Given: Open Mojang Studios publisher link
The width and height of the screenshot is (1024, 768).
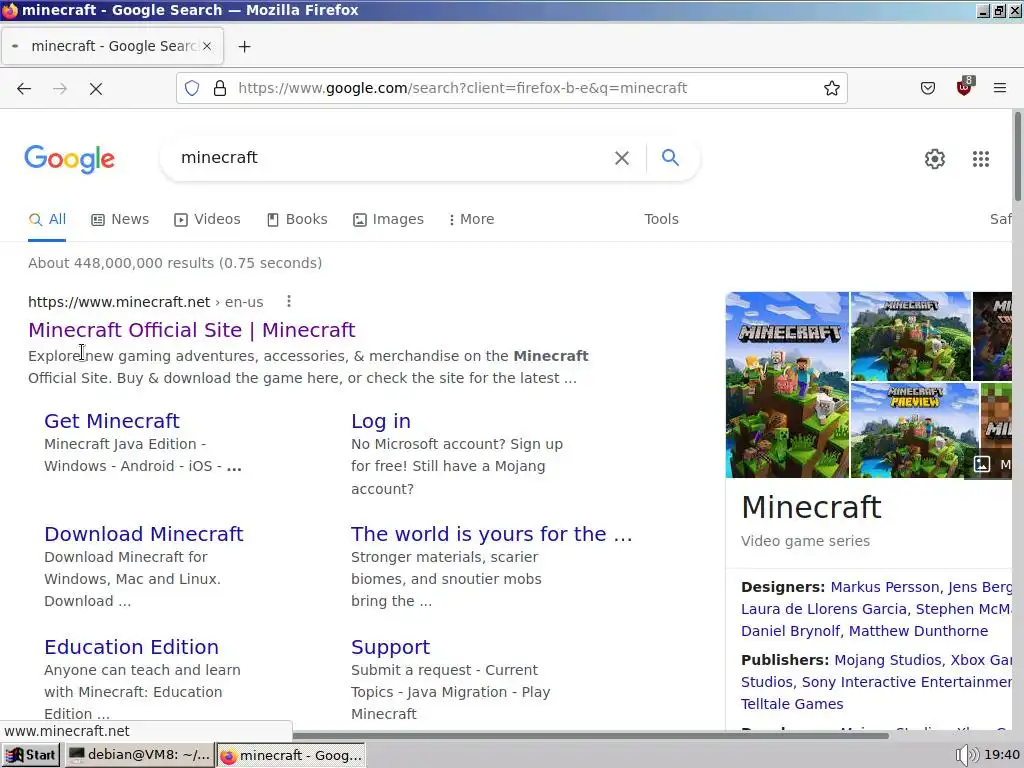Looking at the screenshot, I should click(888, 660).
